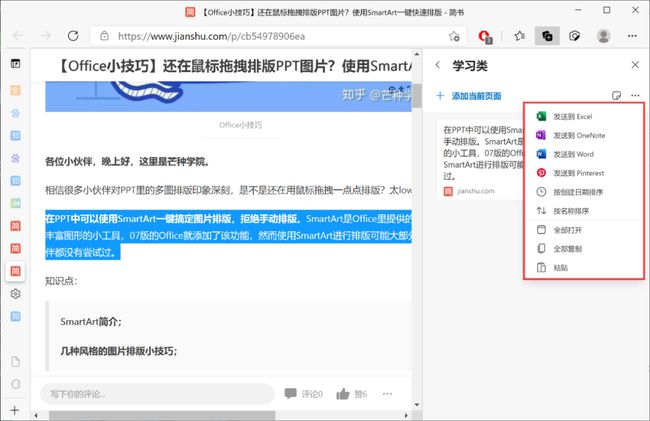Open article more options ellipsis at bottom
Viewport: 650px width, 421px height.
tap(387, 394)
